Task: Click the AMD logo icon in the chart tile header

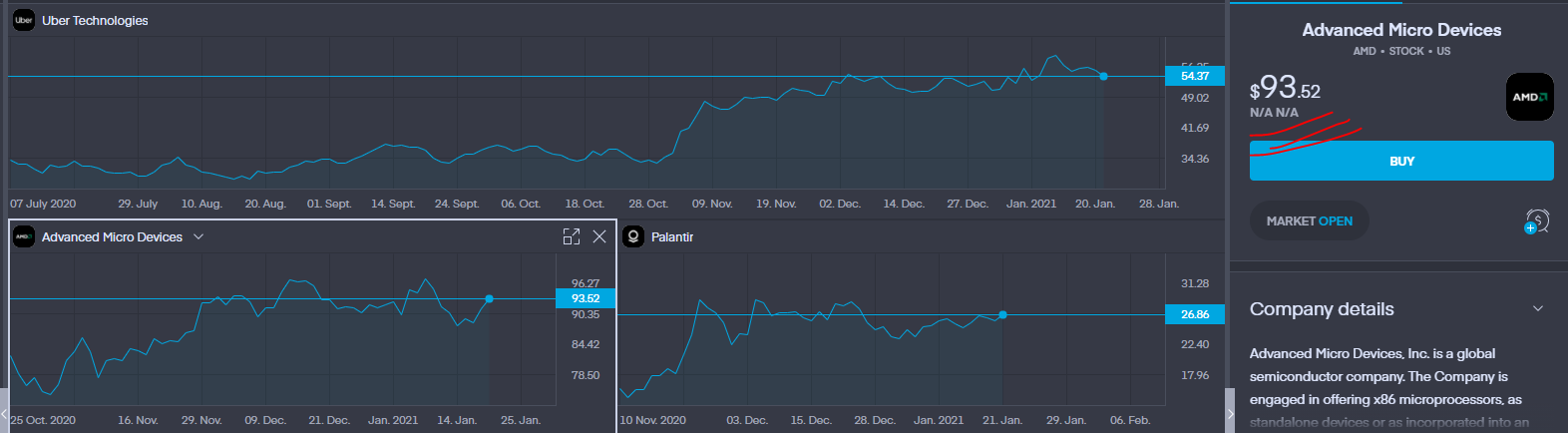Action: pos(23,236)
